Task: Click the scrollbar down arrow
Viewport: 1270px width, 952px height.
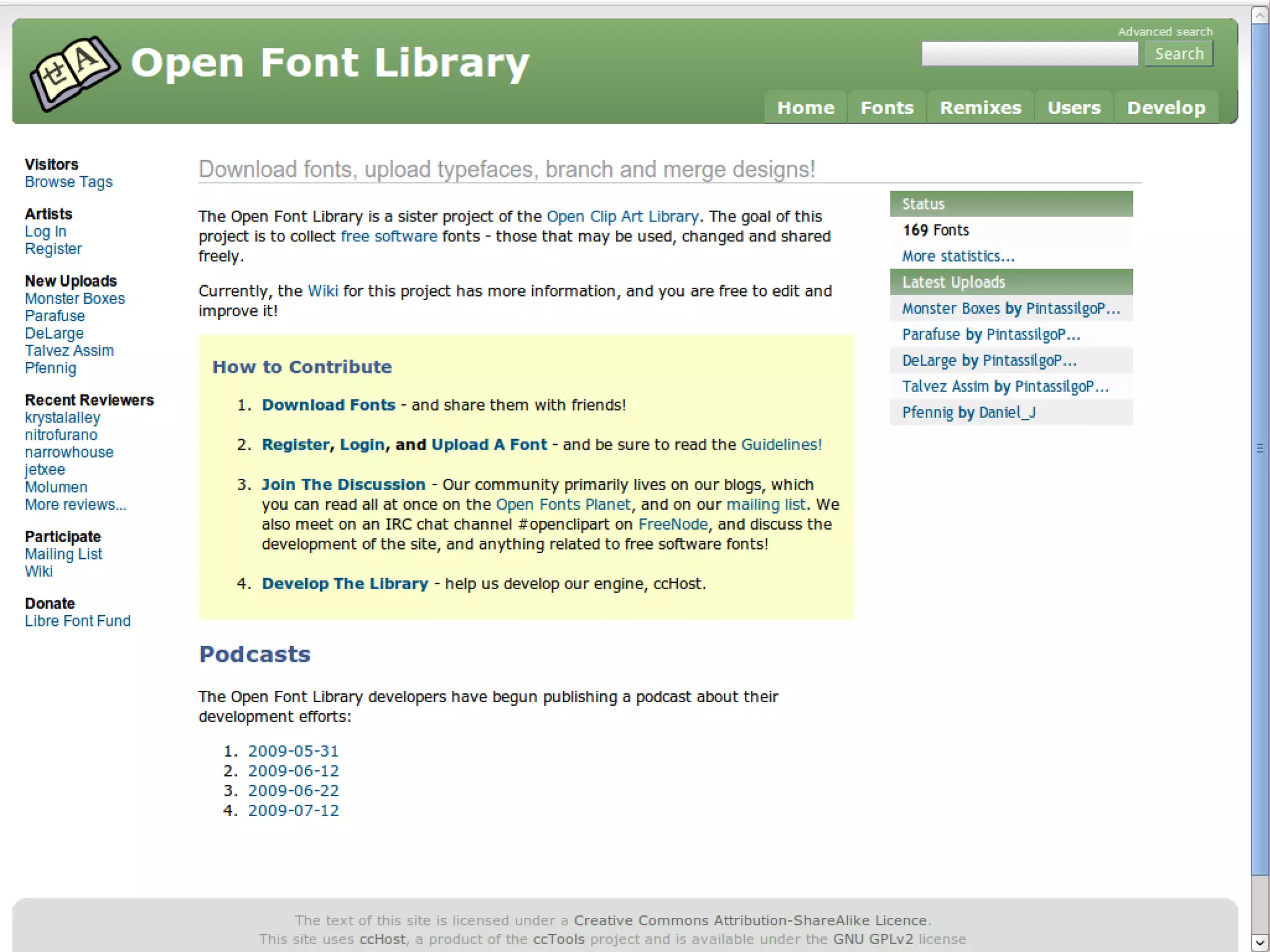Action: tap(1259, 942)
